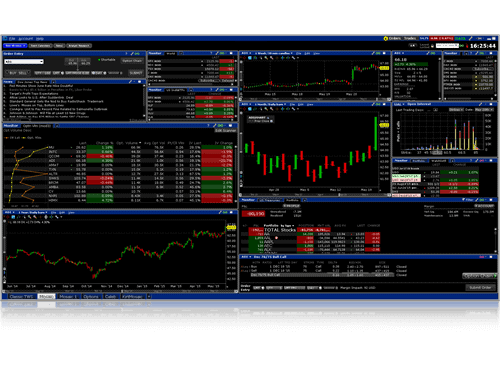Click the light-blue chart icon in top chart toolbar
This screenshot has width=500, height=375.
tap(250, 58)
